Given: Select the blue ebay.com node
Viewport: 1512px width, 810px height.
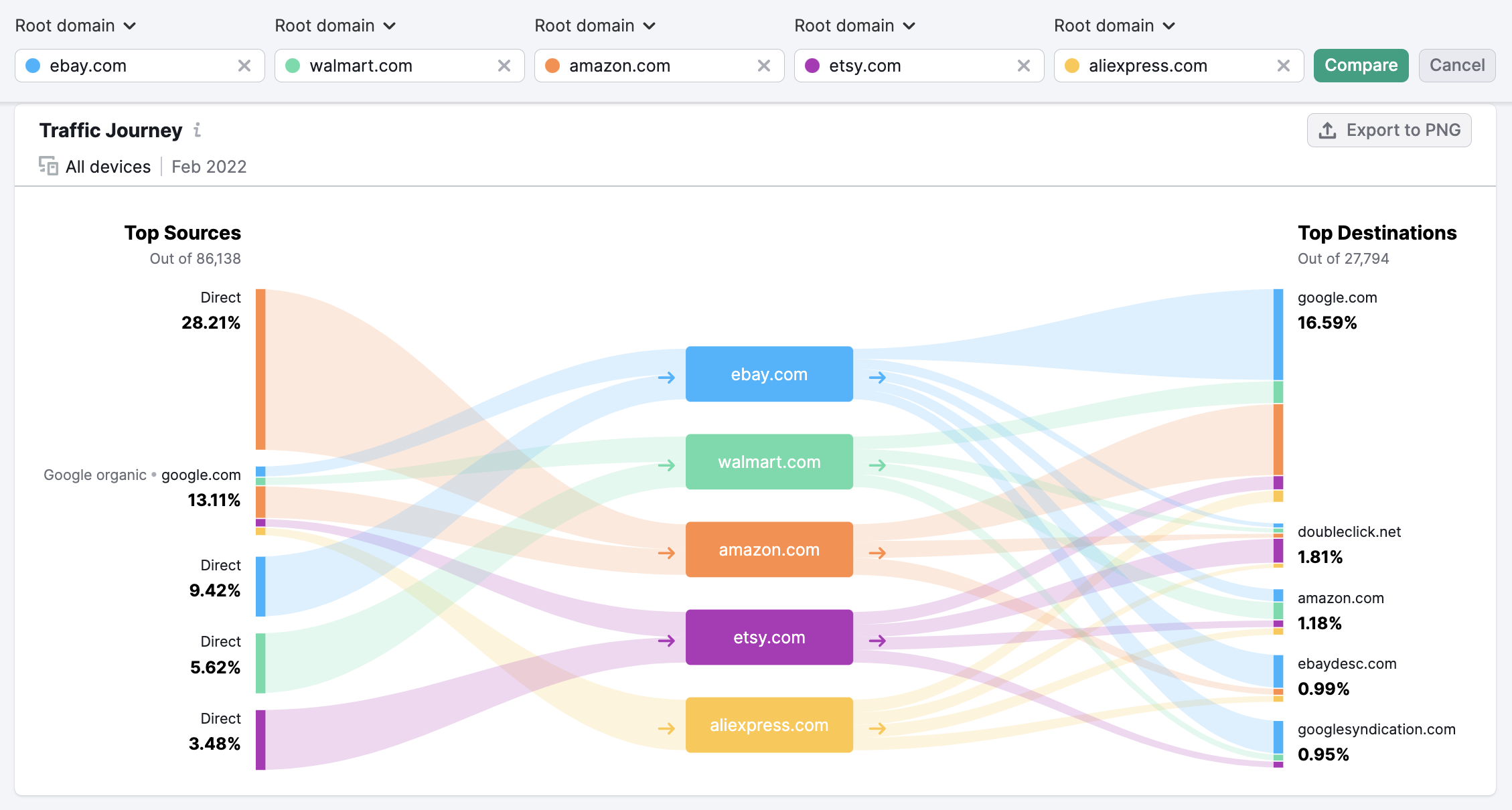Looking at the screenshot, I should pos(769,374).
